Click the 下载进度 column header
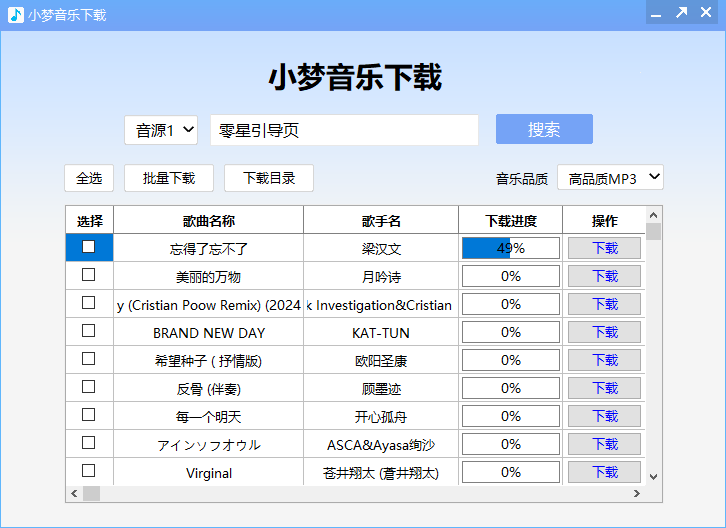This screenshot has height=528, width=726. 510,221
